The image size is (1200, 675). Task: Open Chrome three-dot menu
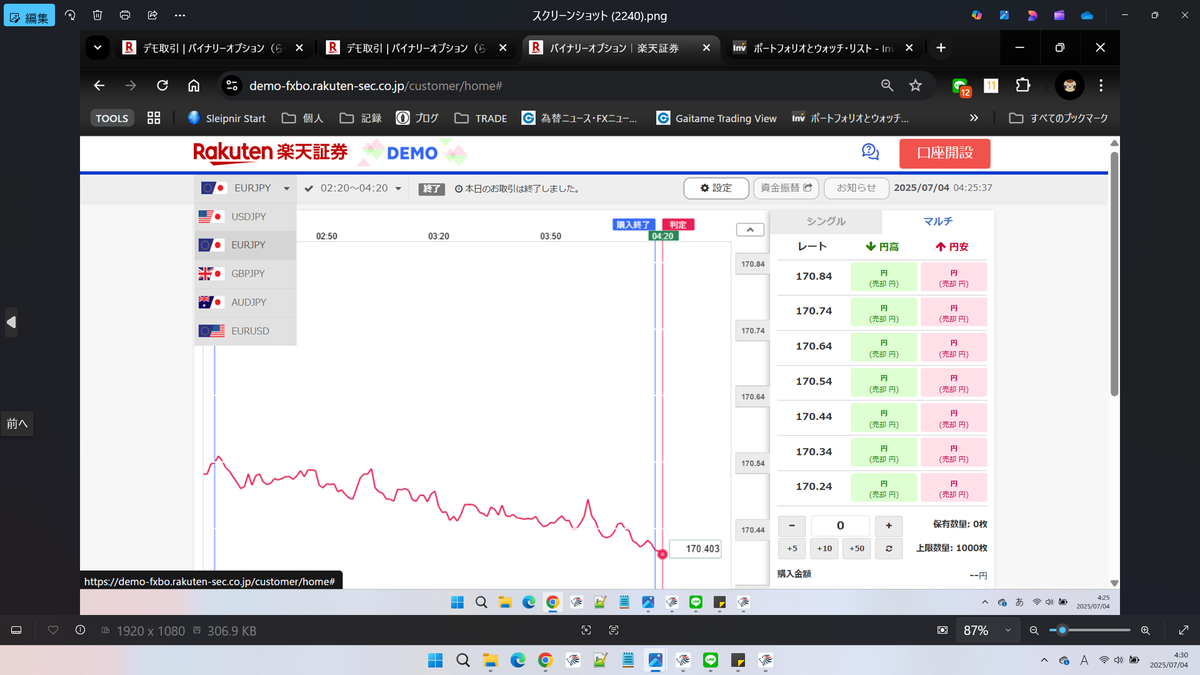1101,86
